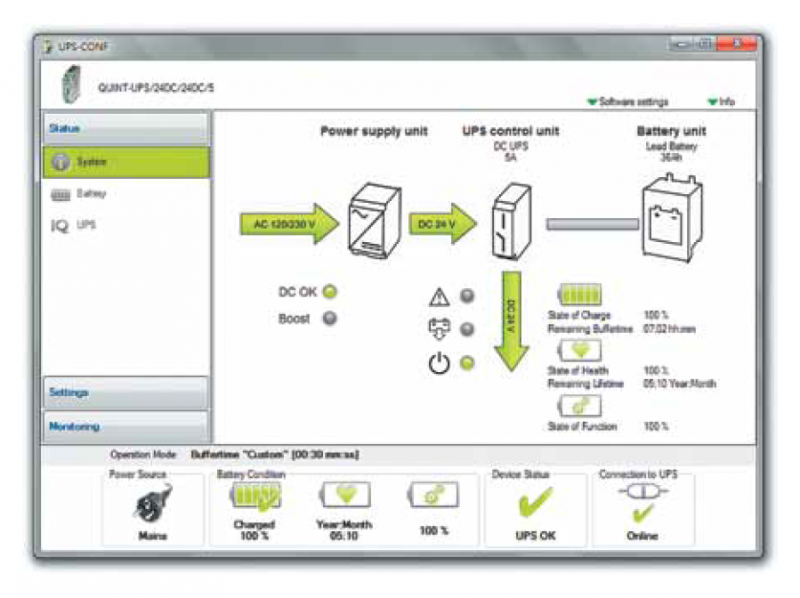Screen dimensions: 800x598
Task: Open the Battery status page in sidebar
Action: [79, 194]
